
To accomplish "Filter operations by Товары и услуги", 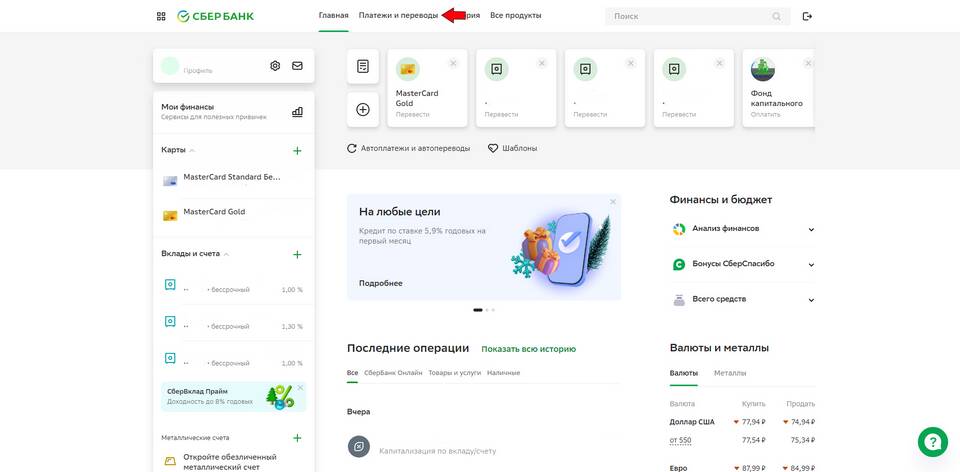I will (x=455, y=372).
